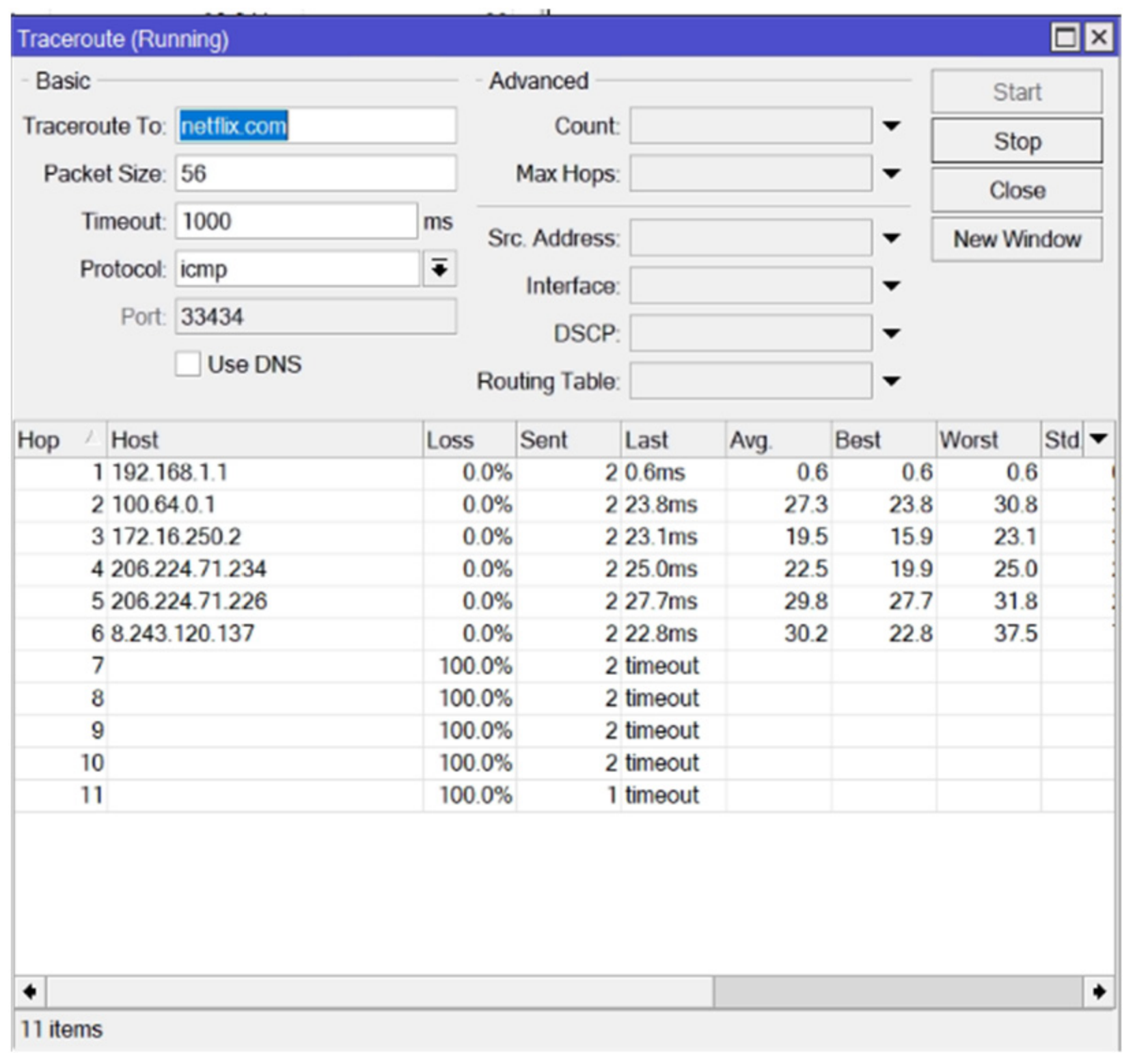This screenshot has width=1135, height=1064.
Task: Sort by the Host column header
Action: pos(264,439)
